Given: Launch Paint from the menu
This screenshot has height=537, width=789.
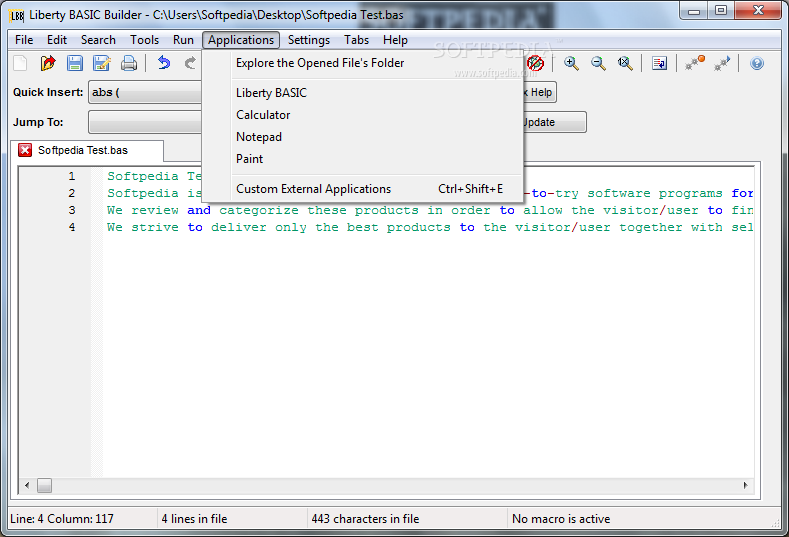Looking at the screenshot, I should [362, 159].
